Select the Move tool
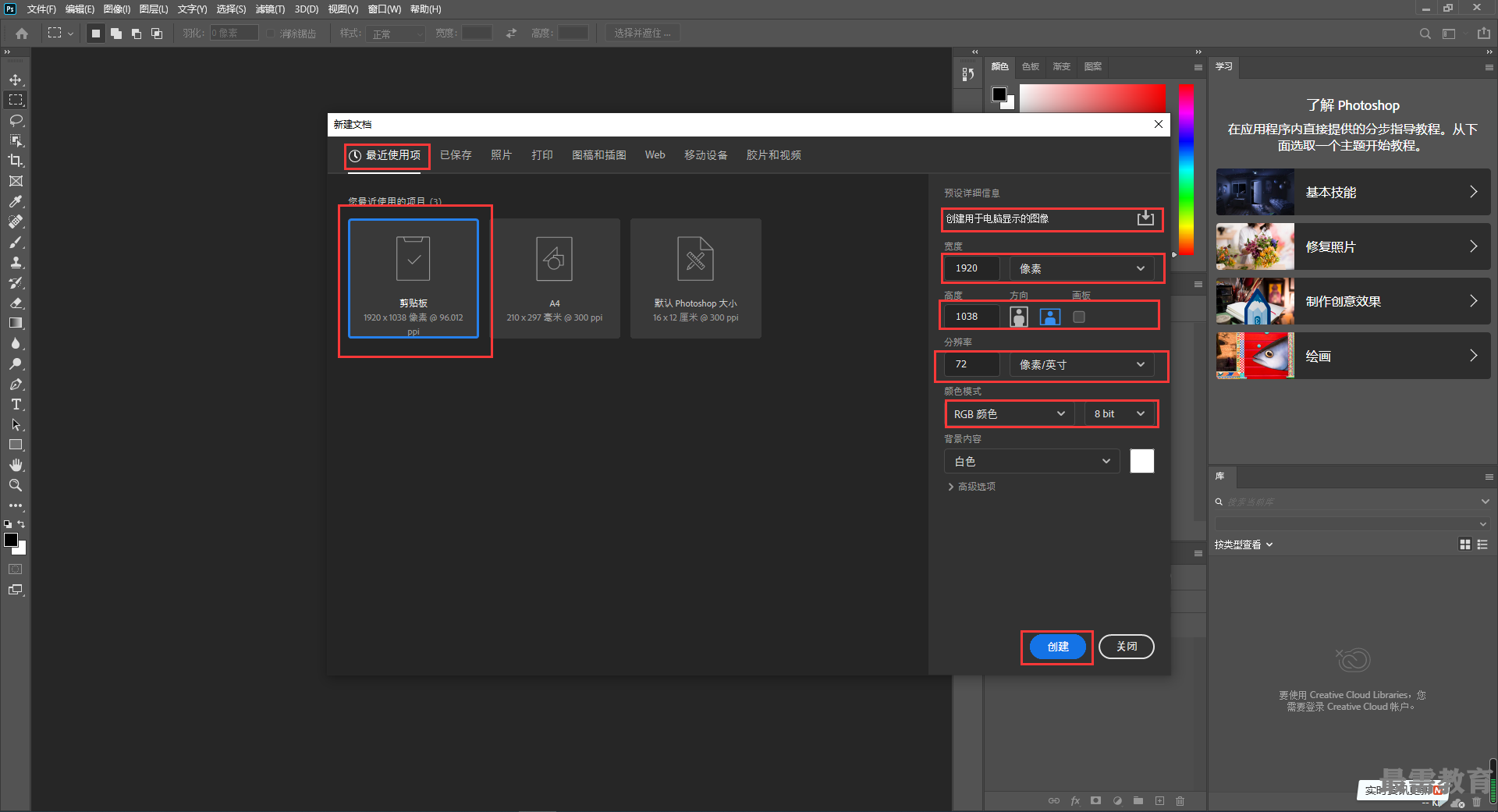The width and height of the screenshot is (1498, 812). tap(16, 80)
